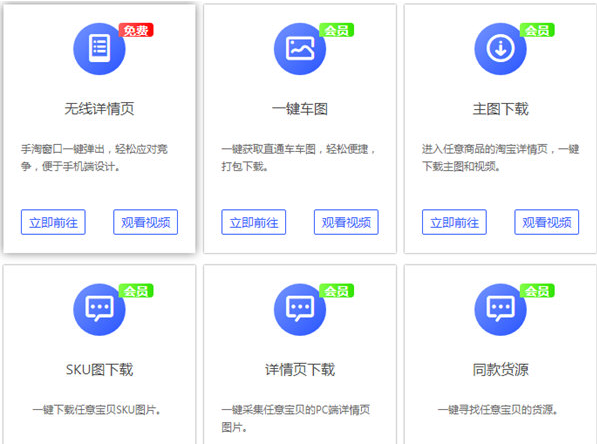Open 立即前往 under 无线详情页
The width and height of the screenshot is (597, 444).
click(x=53, y=222)
